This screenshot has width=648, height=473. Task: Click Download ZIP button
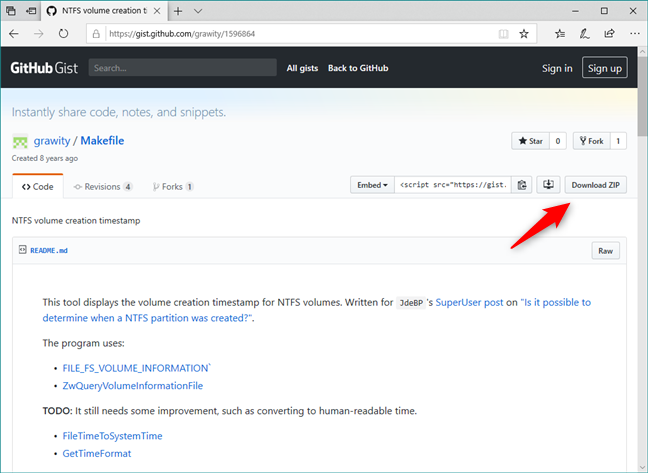(x=596, y=185)
